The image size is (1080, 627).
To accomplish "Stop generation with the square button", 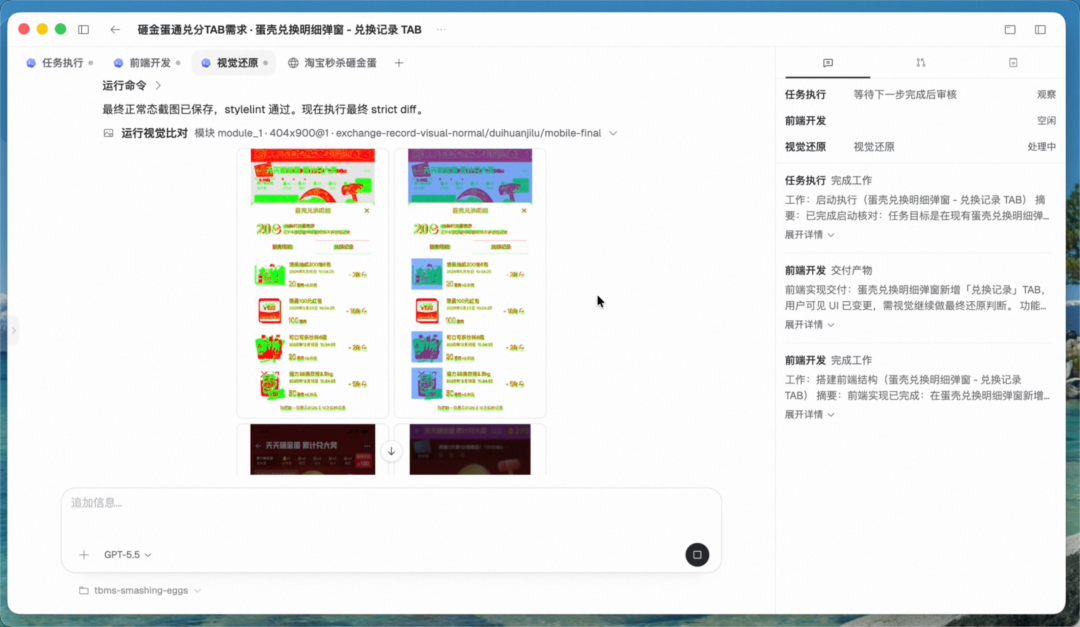I will pyautogui.click(x=697, y=555).
